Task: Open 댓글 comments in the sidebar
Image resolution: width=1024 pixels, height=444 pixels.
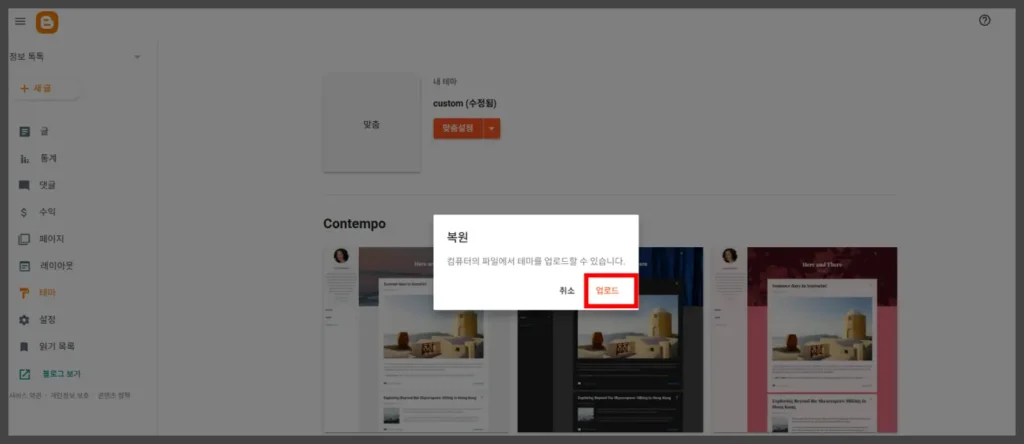Action: [x=47, y=185]
